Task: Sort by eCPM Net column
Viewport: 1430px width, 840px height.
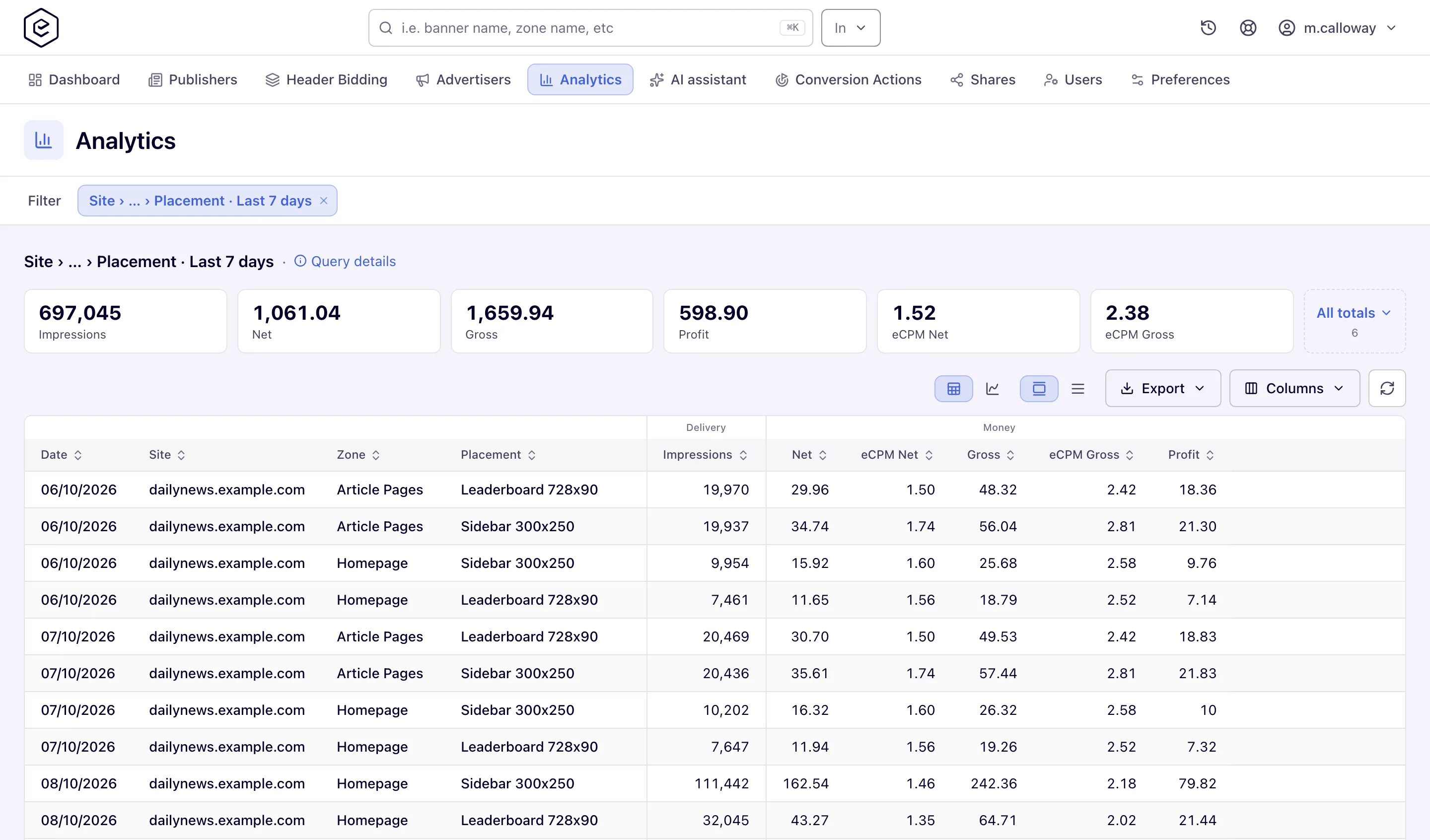Action: click(x=929, y=455)
